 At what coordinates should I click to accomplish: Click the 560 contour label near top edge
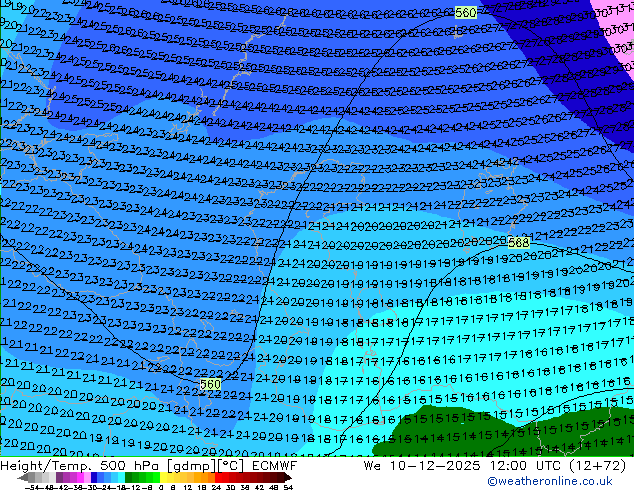465,13
